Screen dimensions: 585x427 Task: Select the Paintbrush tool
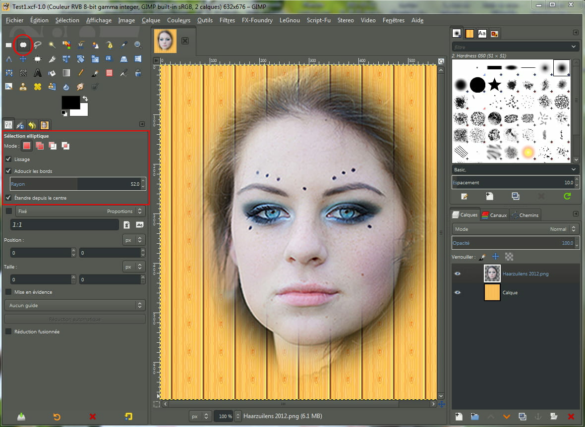point(95,73)
